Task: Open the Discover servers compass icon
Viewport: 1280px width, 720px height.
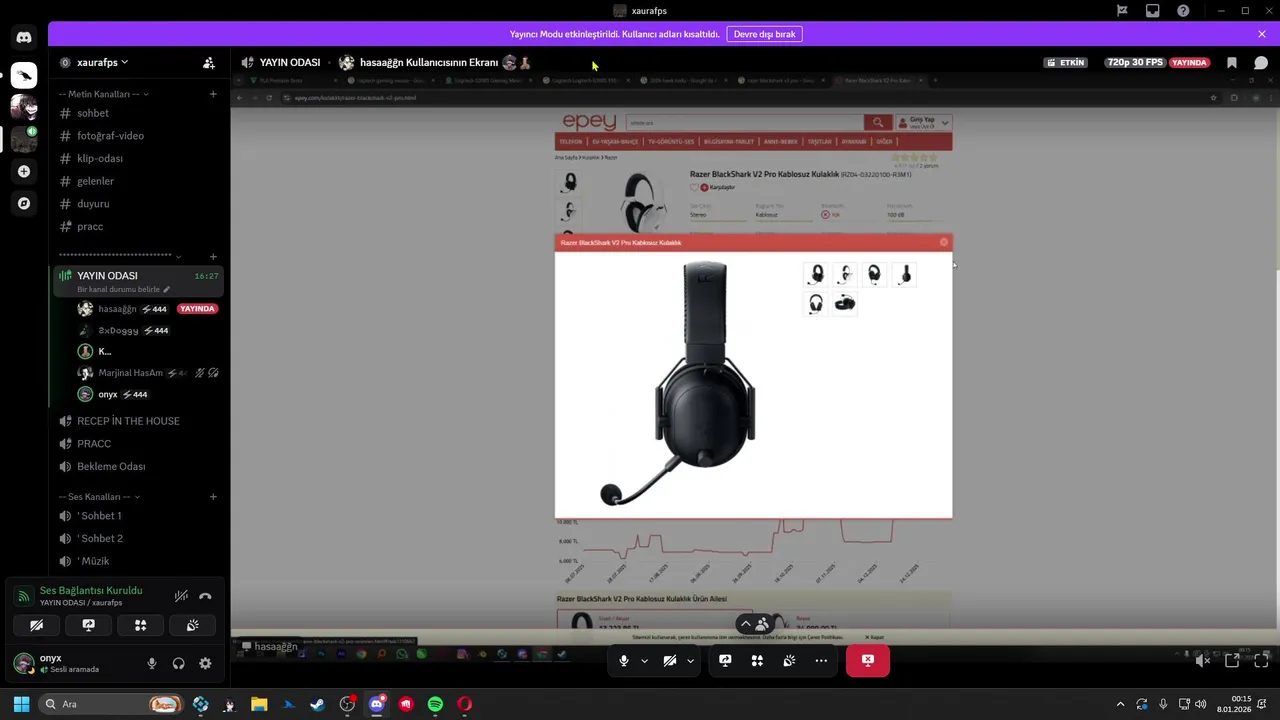Action: (x=24, y=203)
